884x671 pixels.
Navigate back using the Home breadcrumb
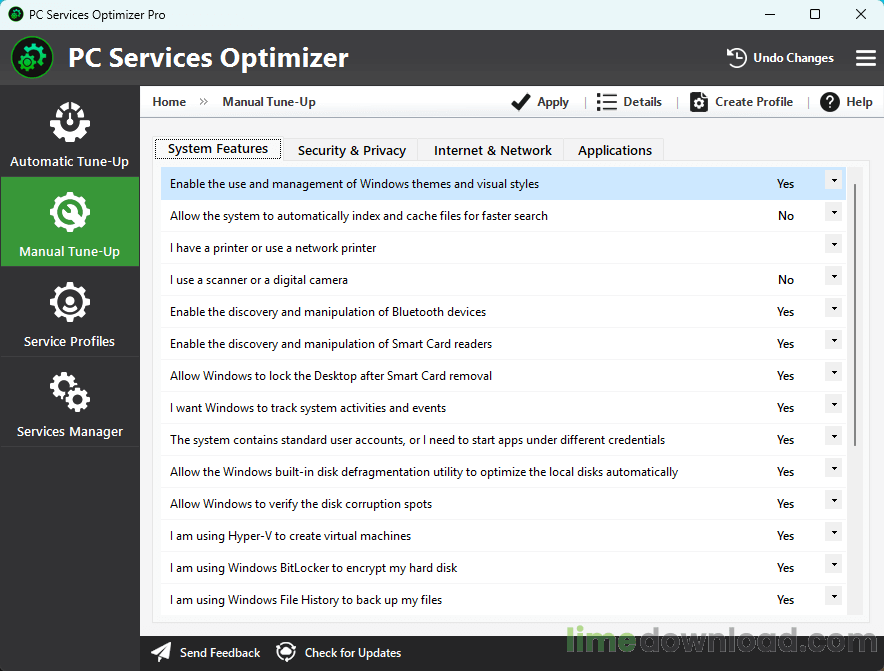[168, 101]
